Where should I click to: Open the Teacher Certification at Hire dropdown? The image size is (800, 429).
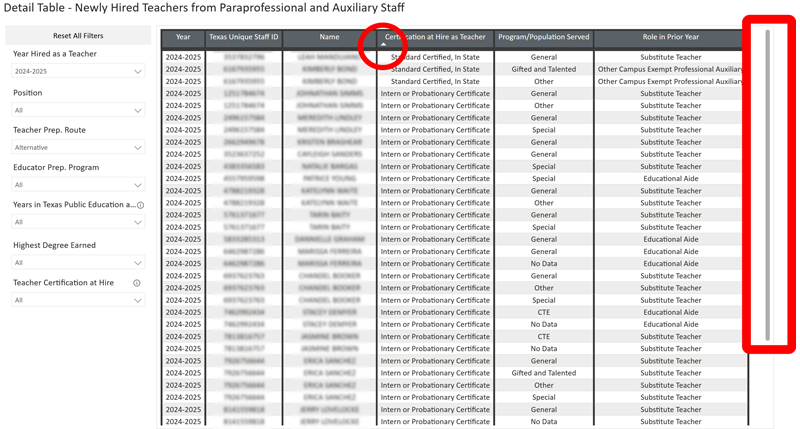pyautogui.click(x=78, y=300)
